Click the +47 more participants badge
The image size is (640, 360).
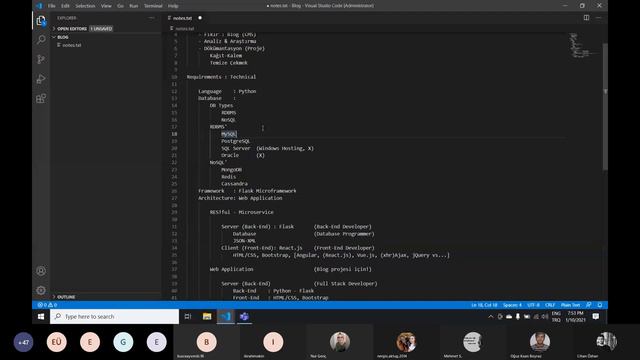click(x=23, y=342)
